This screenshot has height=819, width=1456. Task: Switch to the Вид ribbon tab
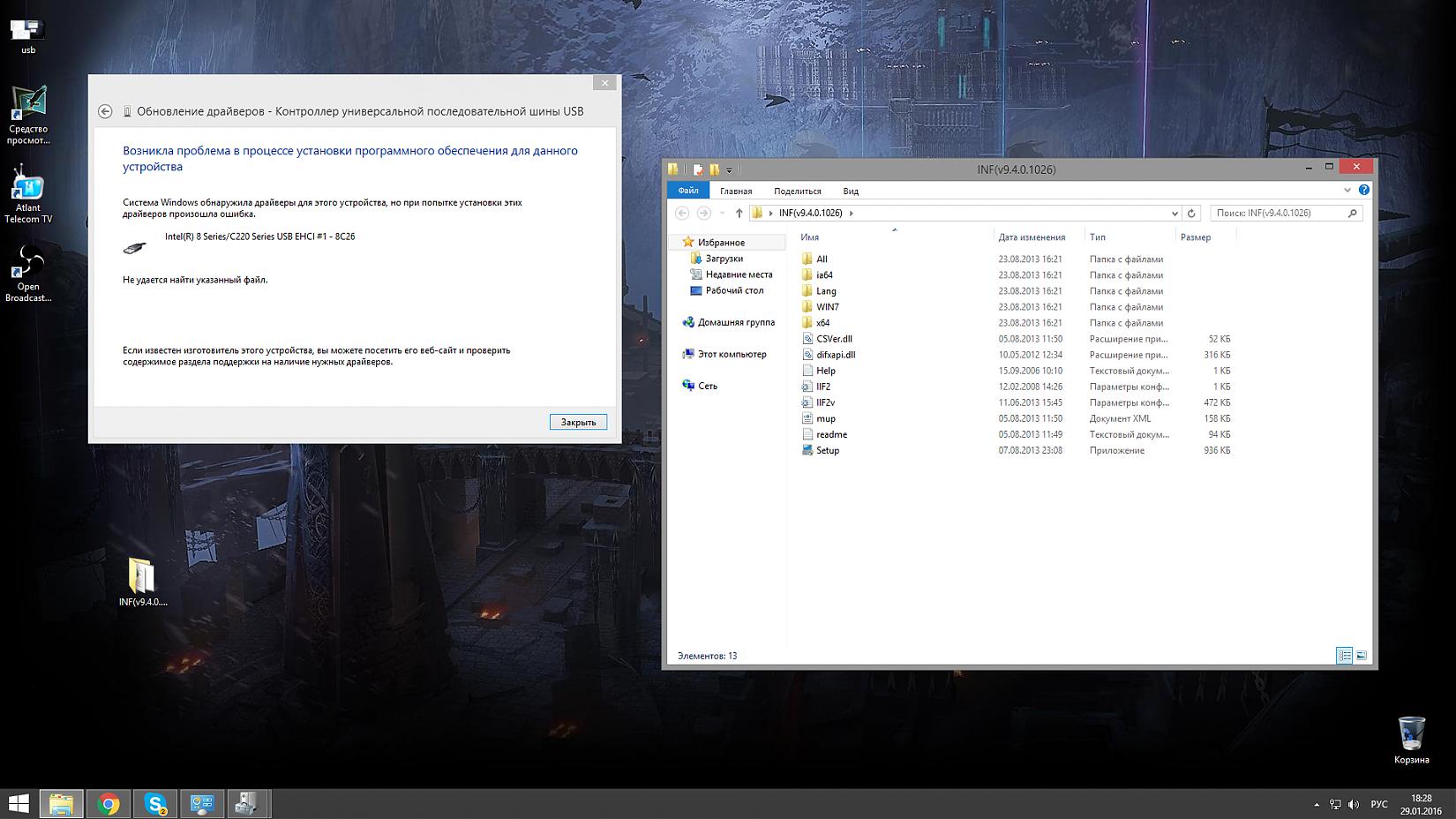[x=850, y=191]
